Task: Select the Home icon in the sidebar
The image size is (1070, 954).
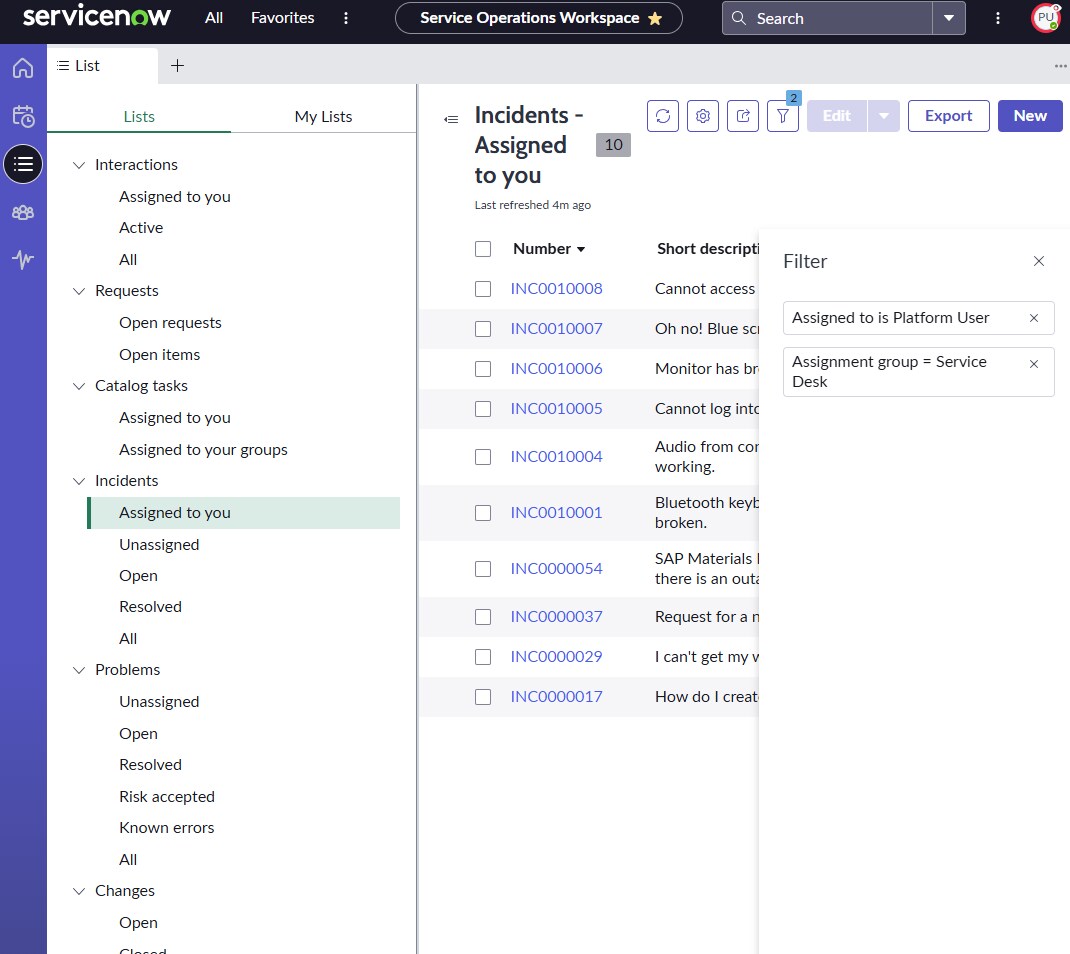Action: coord(23,69)
